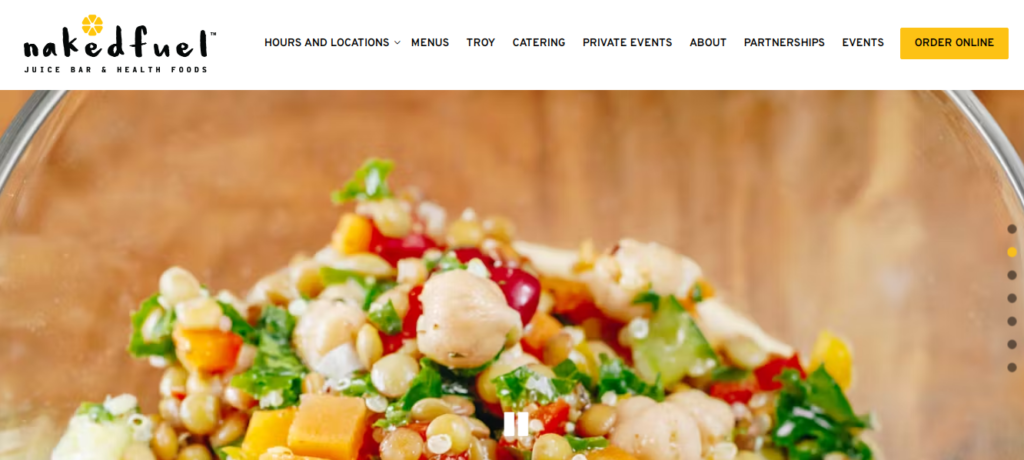
Task: Visit the Private Events page
Action: tap(627, 42)
